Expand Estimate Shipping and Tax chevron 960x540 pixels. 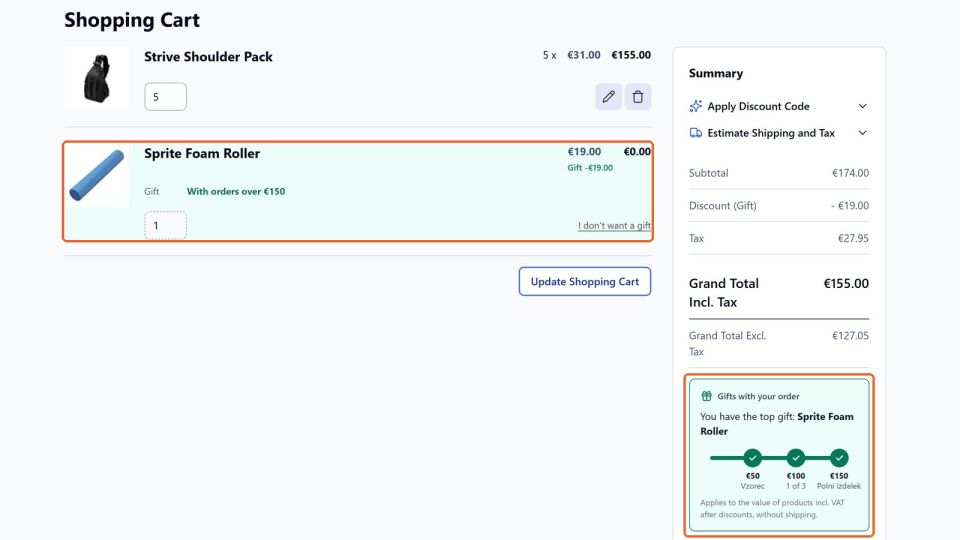tap(862, 133)
